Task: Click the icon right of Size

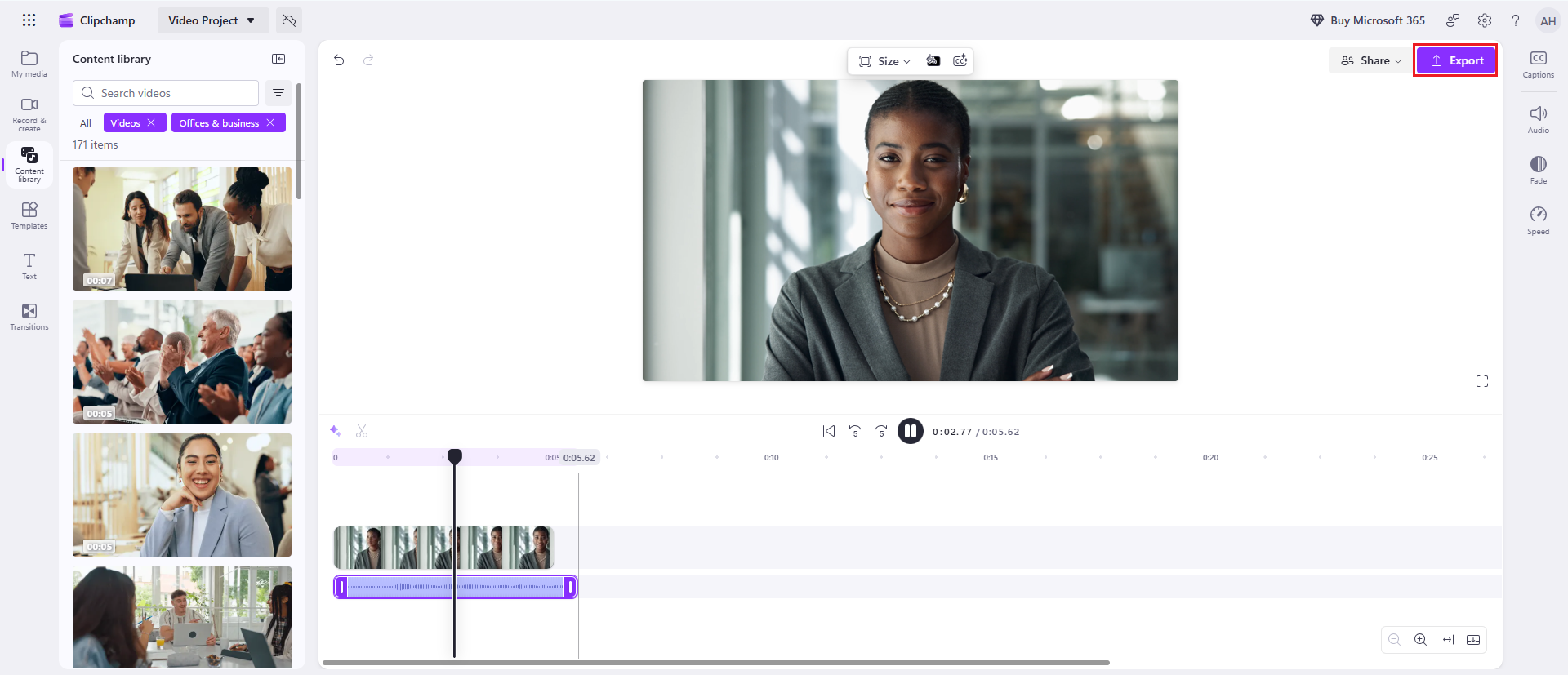Action: click(x=933, y=61)
